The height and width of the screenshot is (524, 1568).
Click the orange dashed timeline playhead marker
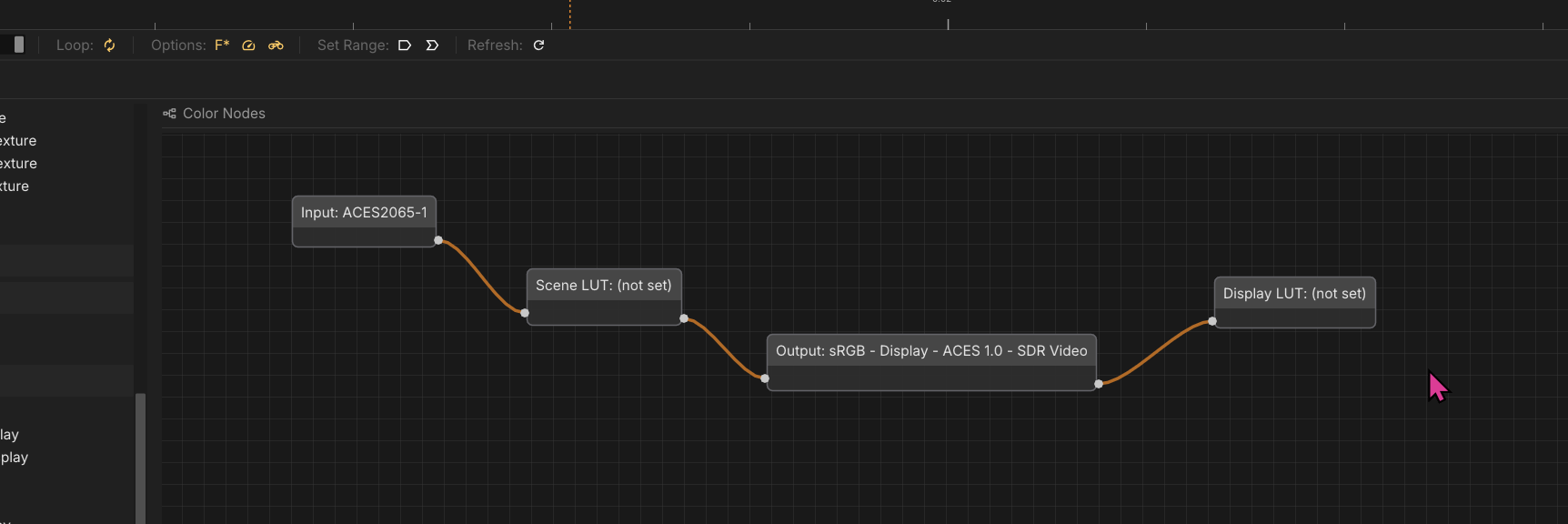pyautogui.click(x=570, y=15)
